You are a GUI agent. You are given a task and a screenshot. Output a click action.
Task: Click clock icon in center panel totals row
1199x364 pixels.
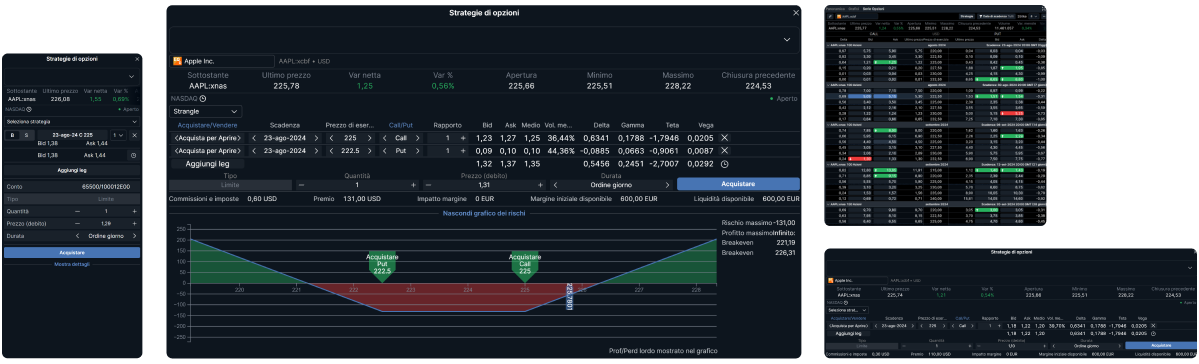[724, 164]
